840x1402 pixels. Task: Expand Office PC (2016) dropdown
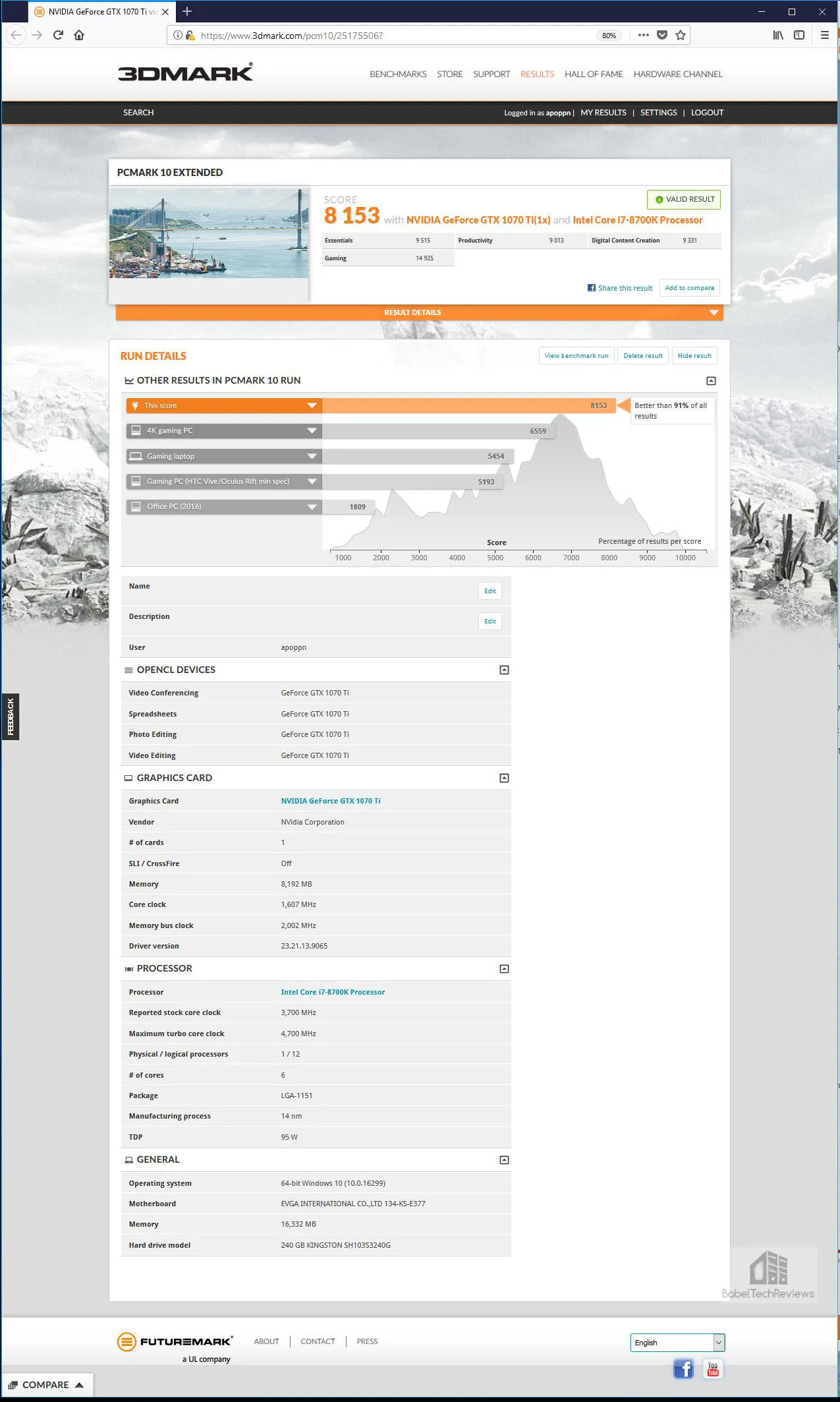click(312, 507)
